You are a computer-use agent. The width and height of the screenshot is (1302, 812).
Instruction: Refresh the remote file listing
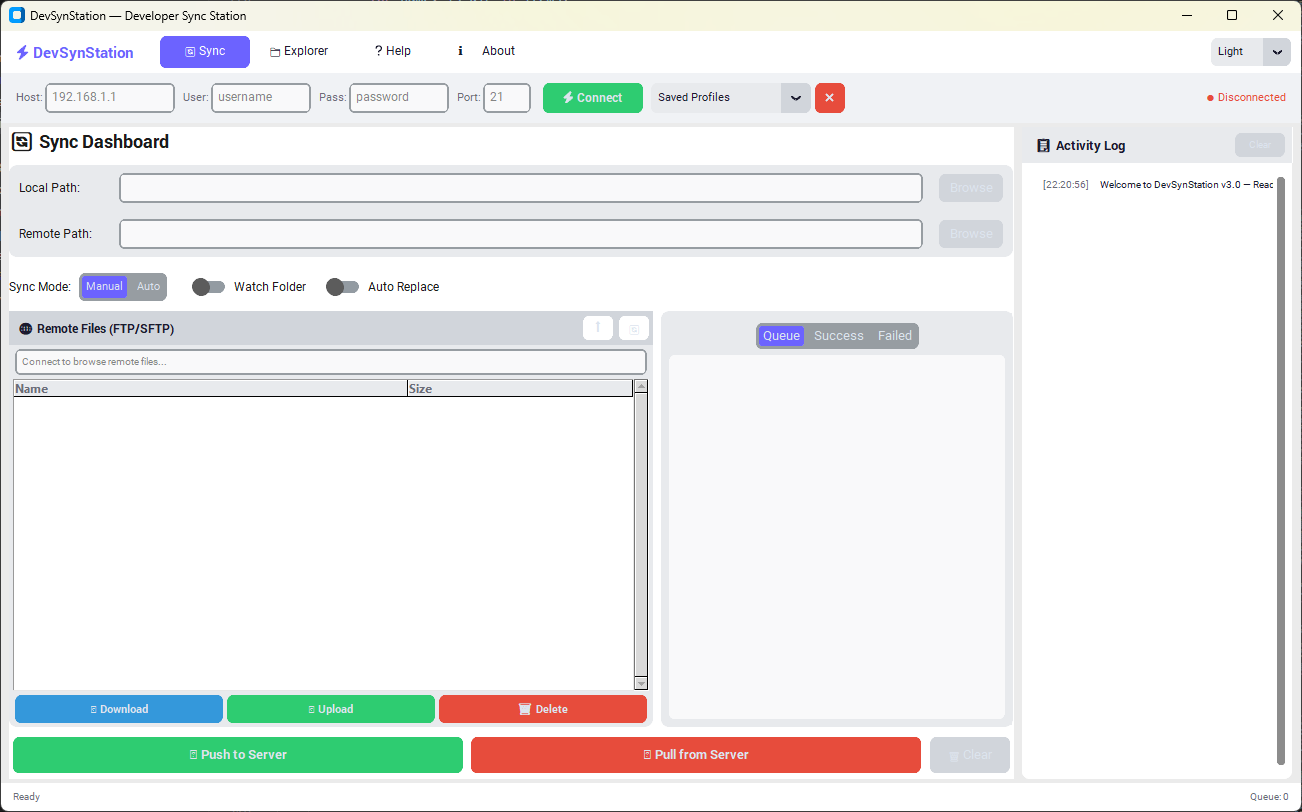coord(633,327)
